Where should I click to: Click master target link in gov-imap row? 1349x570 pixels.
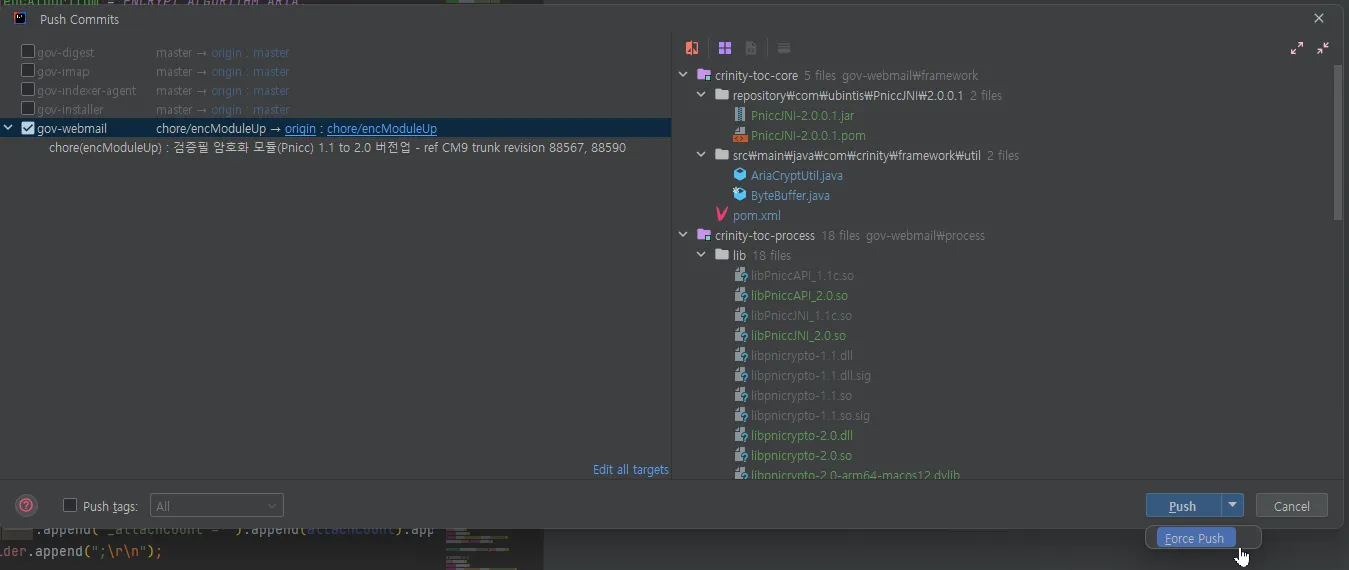tap(271, 71)
